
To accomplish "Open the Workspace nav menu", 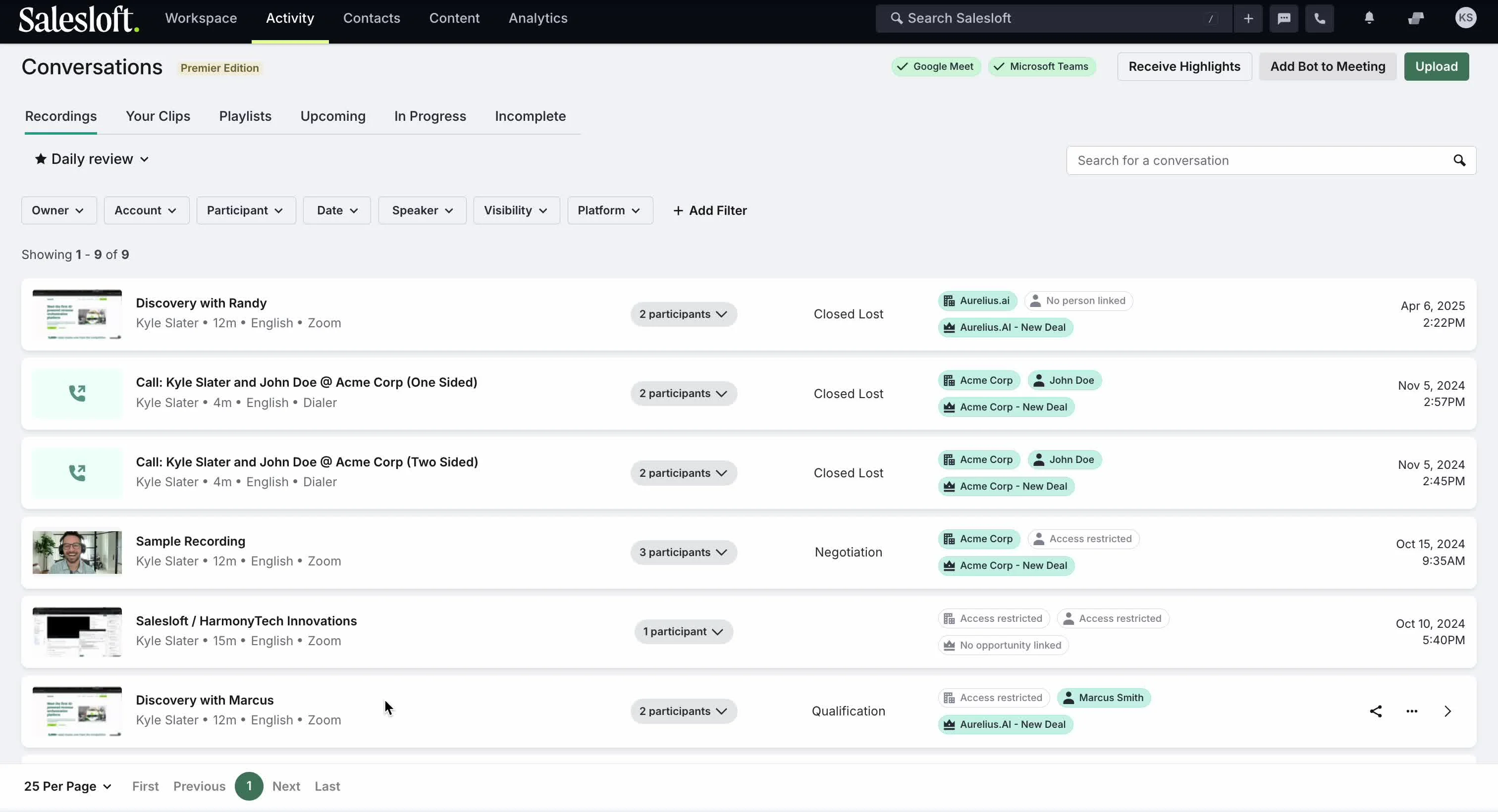I will [201, 19].
